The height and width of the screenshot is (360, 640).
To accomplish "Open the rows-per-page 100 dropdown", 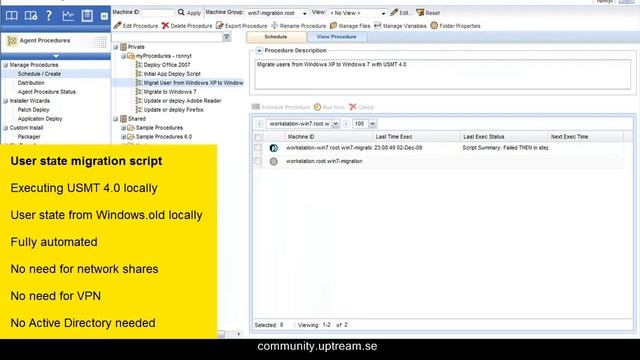I will pos(373,123).
